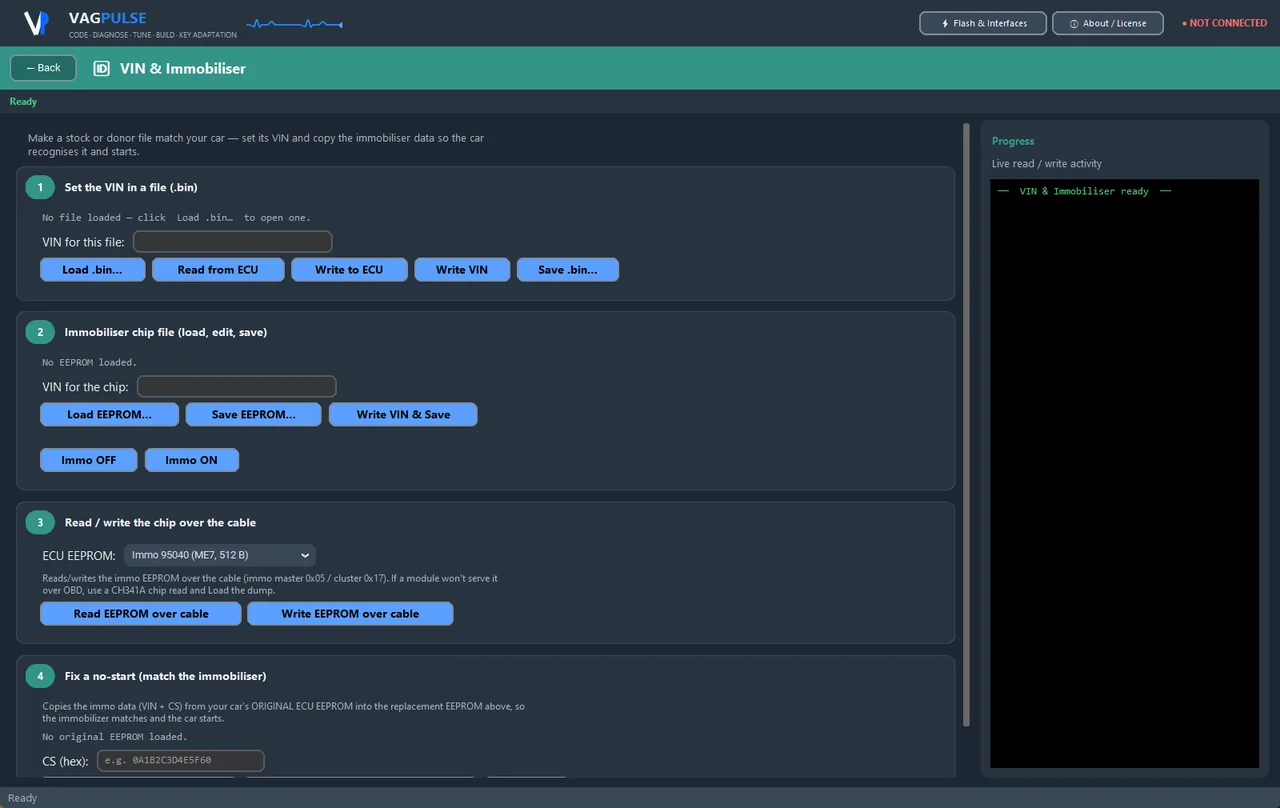1280x808 pixels.
Task: Click the 'Progress' panel heading
Action: 1013,141
